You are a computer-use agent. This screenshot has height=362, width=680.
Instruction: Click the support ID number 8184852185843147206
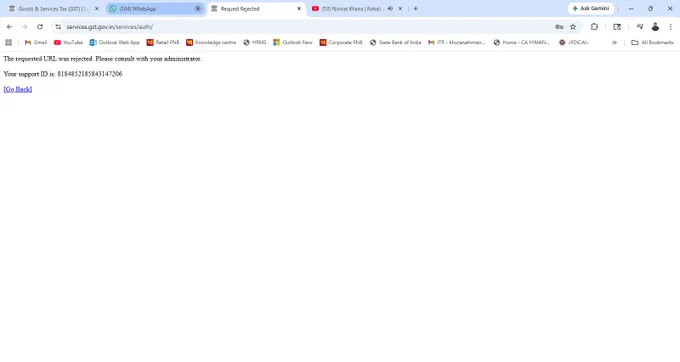point(90,74)
